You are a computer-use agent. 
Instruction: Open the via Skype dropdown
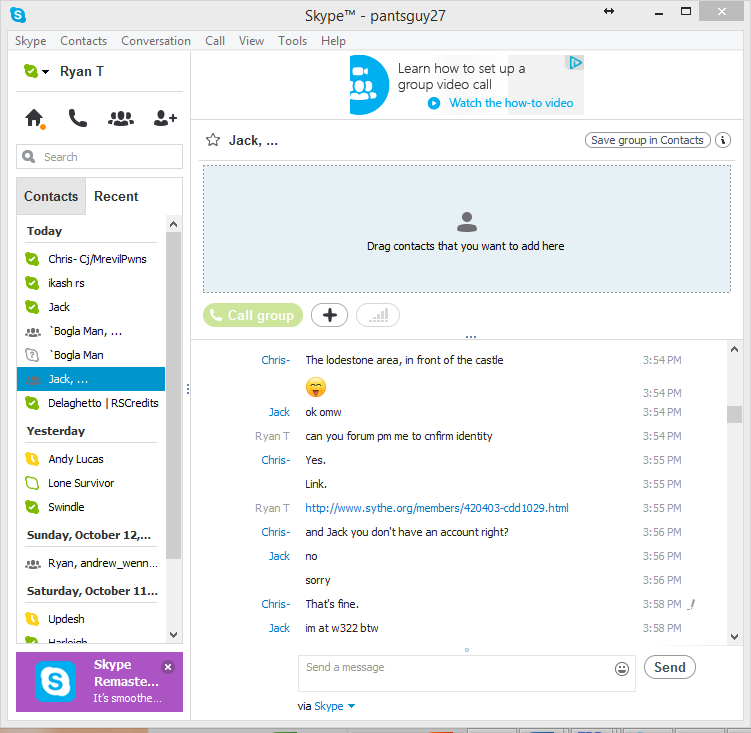334,706
